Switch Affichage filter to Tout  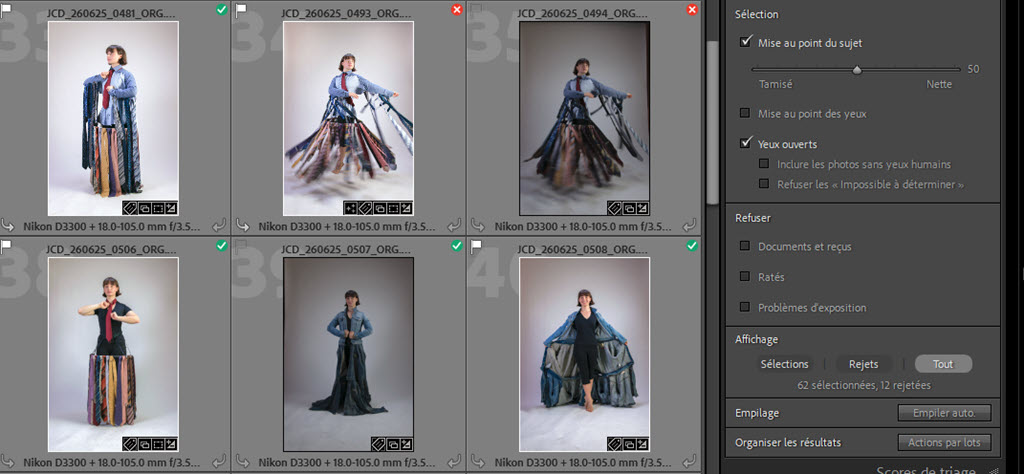[943, 364]
